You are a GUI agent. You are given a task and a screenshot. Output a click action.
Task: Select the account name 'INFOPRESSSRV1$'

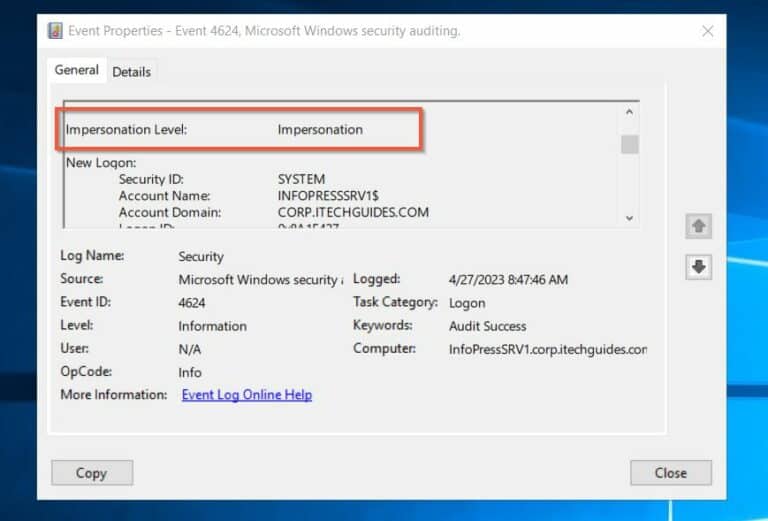pos(328,196)
